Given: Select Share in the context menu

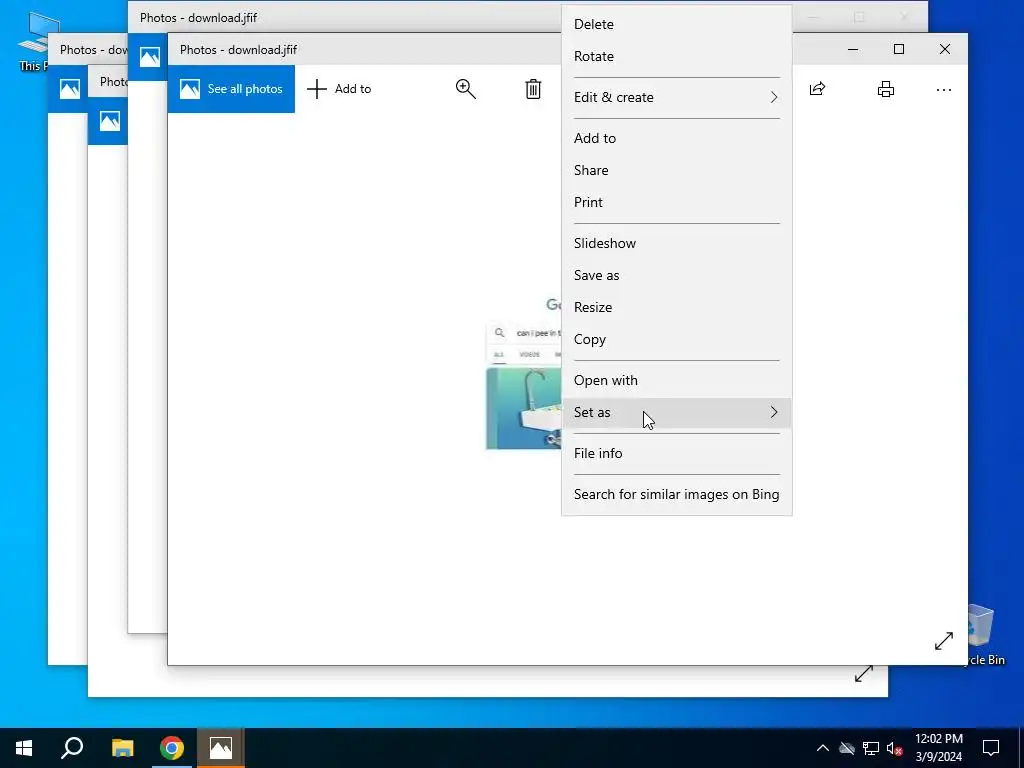Looking at the screenshot, I should (x=677, y=170).
